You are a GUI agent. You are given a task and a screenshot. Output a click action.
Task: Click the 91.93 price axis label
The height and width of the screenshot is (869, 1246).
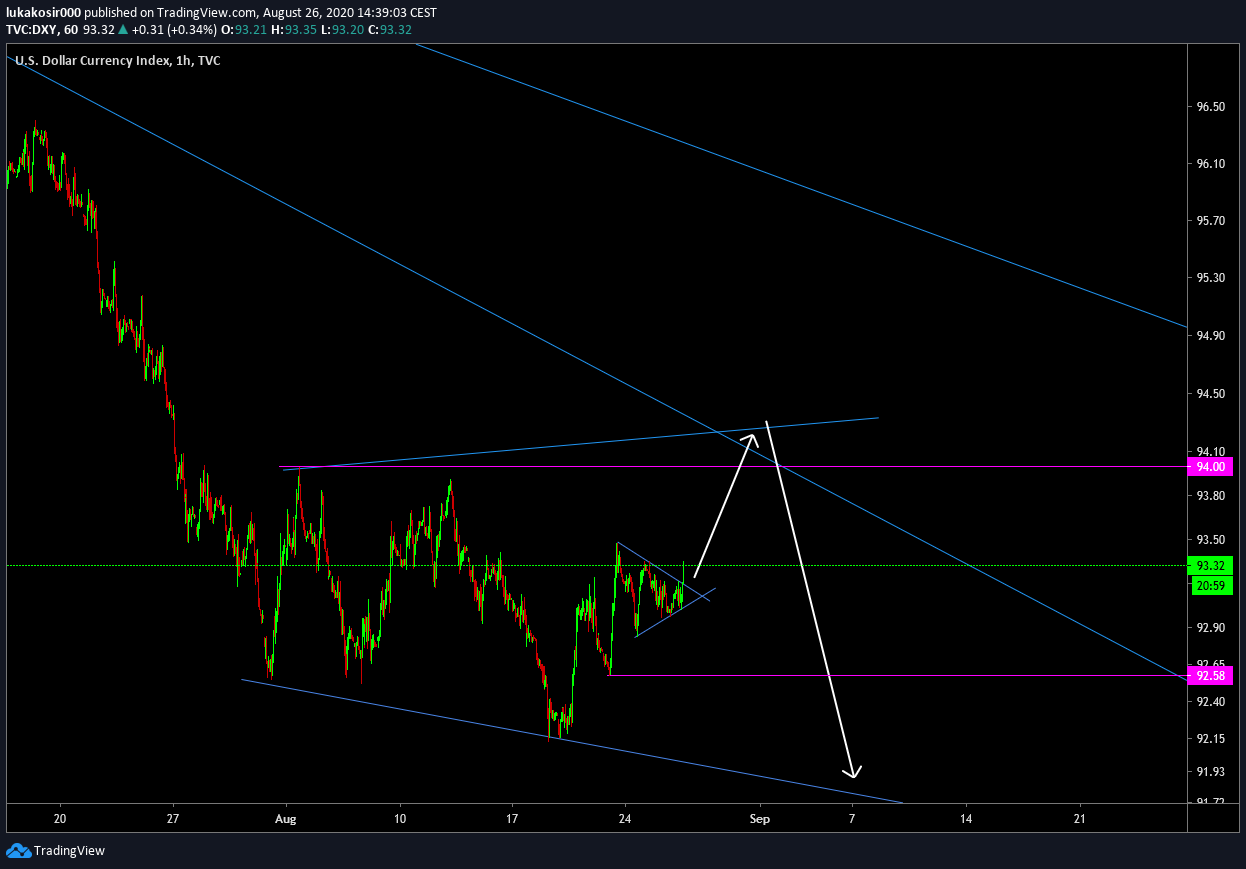click(x=1210, y=772)
